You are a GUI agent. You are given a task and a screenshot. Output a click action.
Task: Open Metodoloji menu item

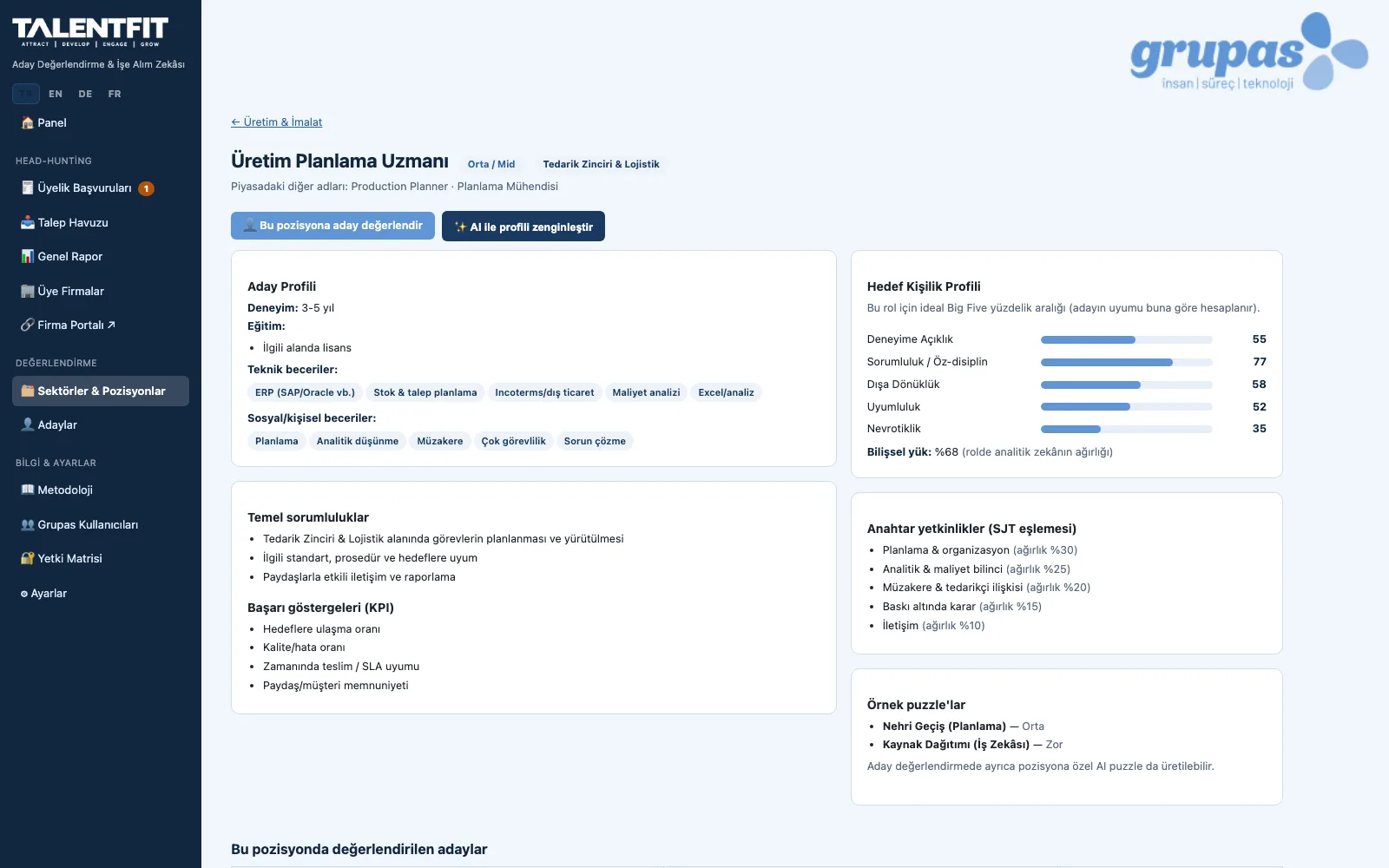coord(101,490)
